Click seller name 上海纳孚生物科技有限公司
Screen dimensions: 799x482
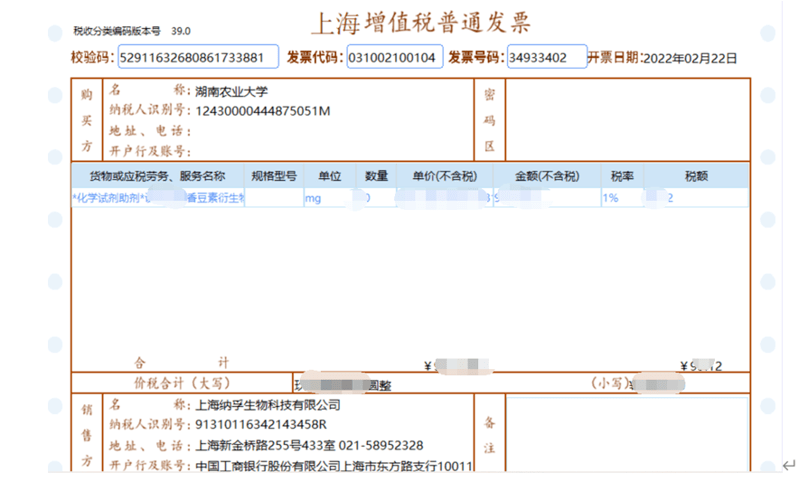267,405
